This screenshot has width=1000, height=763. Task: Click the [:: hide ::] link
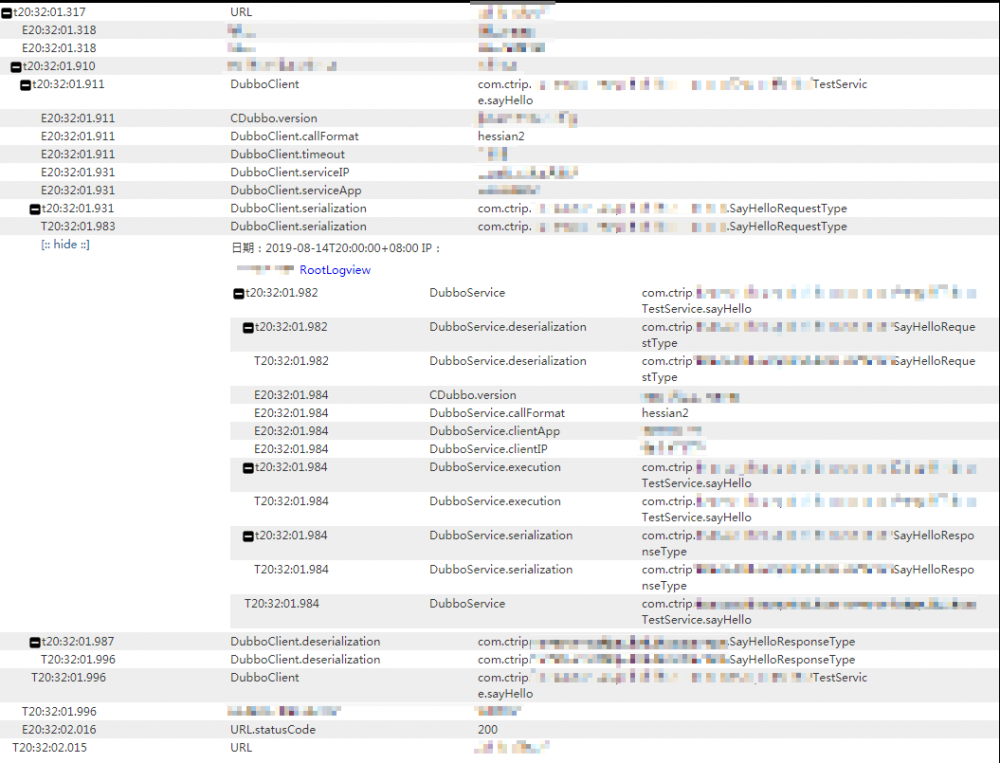(x=65, y=244)
